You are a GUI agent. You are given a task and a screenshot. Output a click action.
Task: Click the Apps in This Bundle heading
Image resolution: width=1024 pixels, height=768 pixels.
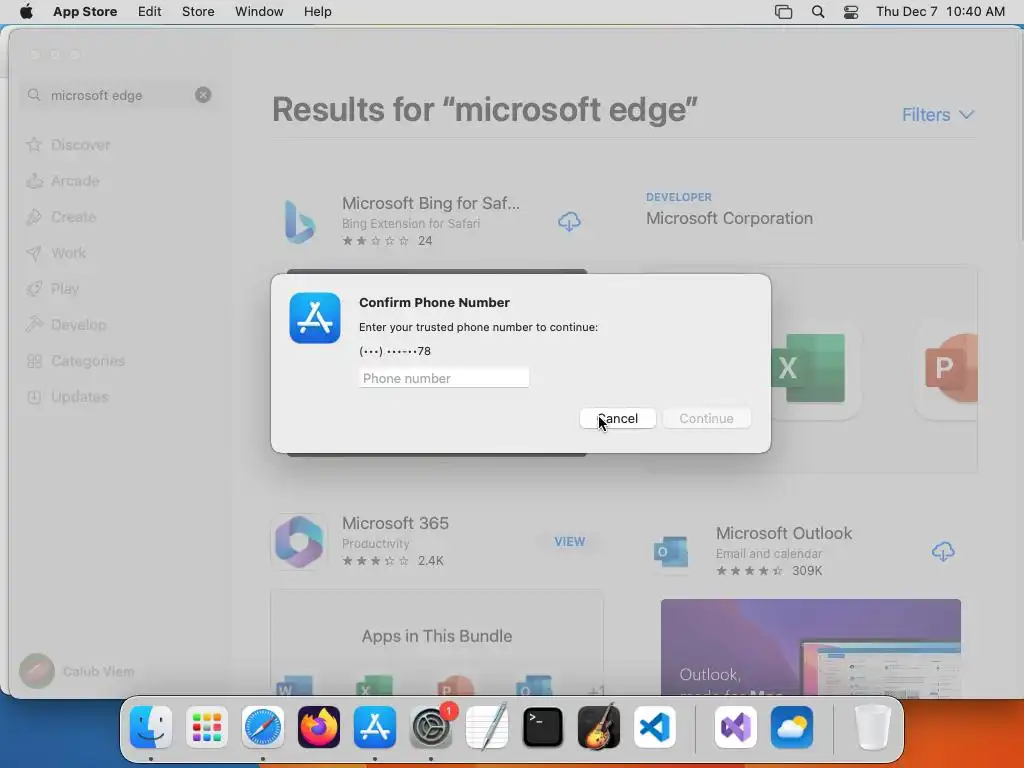[x=437, y=636]
